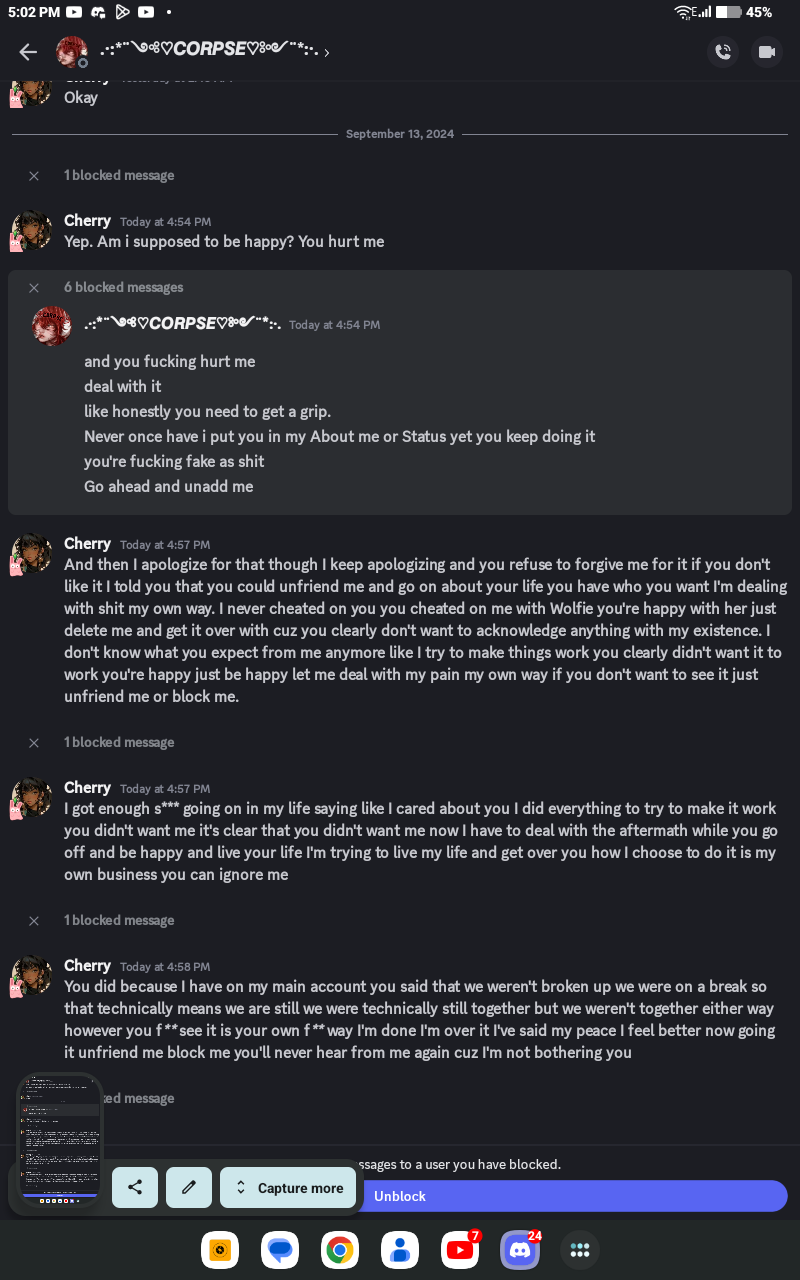Open YouTube from the taskbar
The image size is (800, 1280).
(x=460, y=1250)
